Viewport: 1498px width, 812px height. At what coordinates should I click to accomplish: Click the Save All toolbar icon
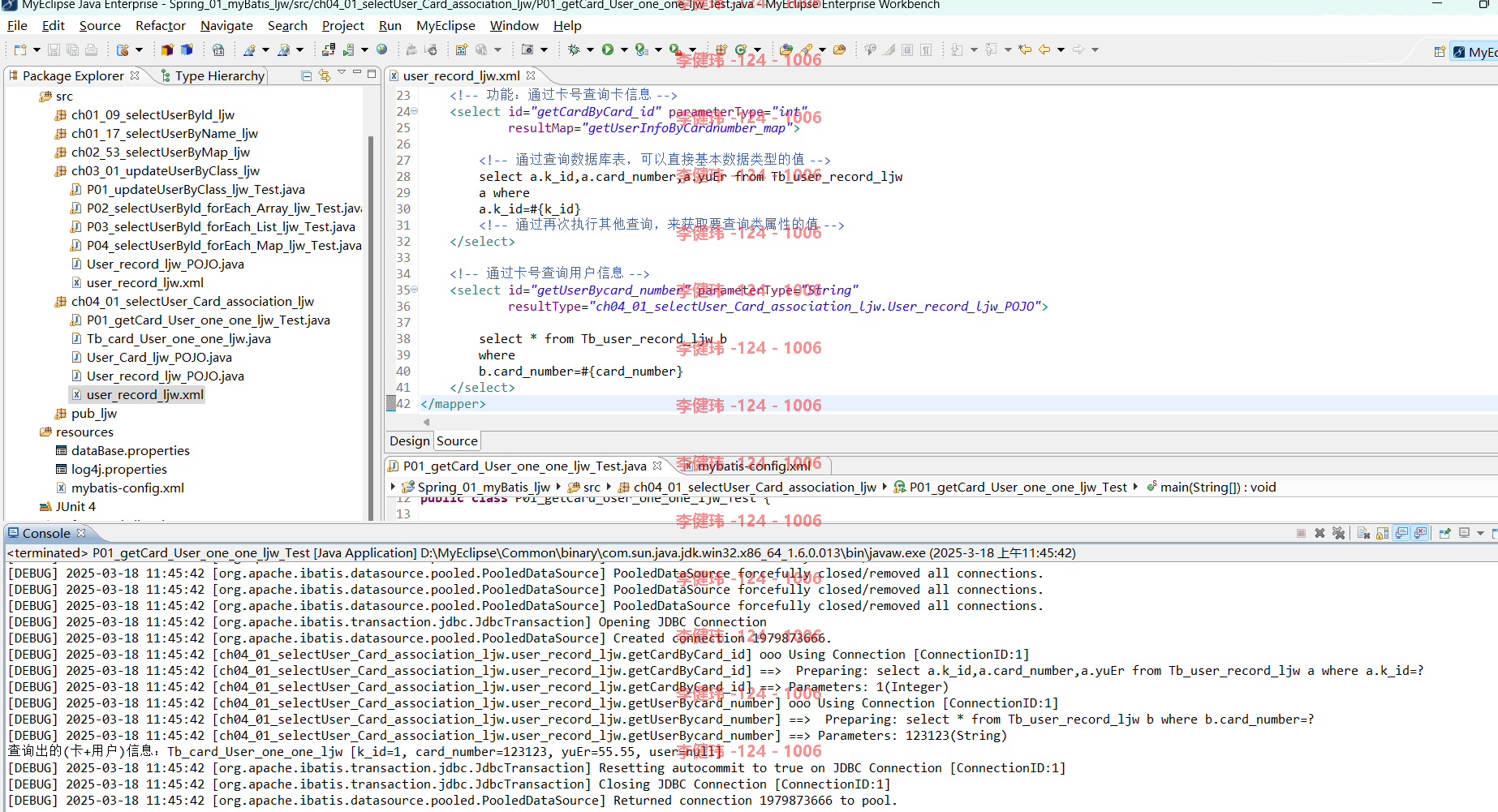point(72,50)
